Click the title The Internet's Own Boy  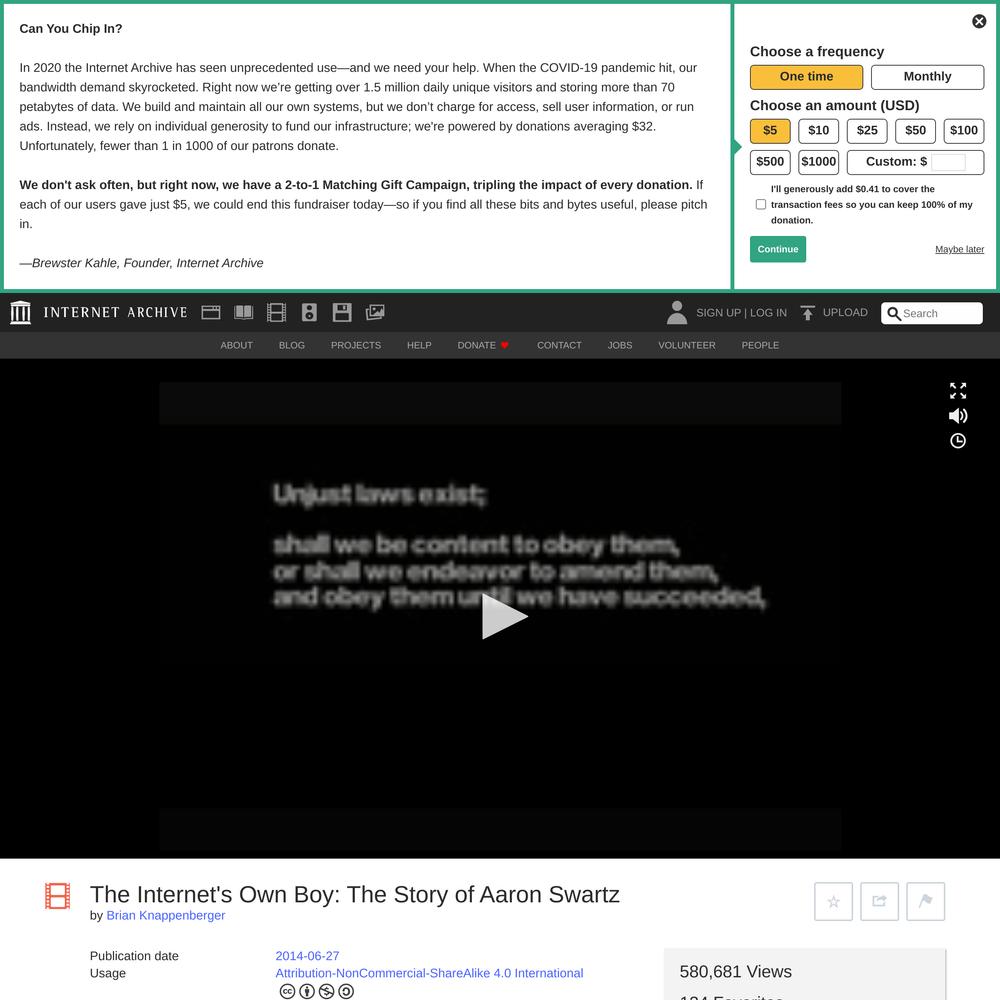pos(355,895)
